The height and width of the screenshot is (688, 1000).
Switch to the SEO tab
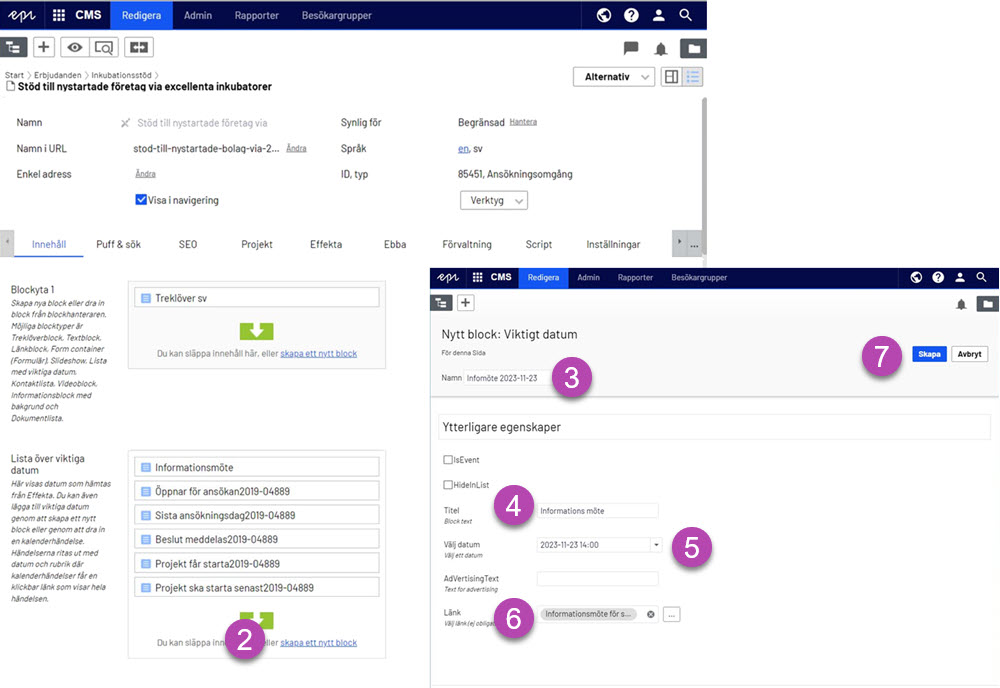click(x=188, y=244)
